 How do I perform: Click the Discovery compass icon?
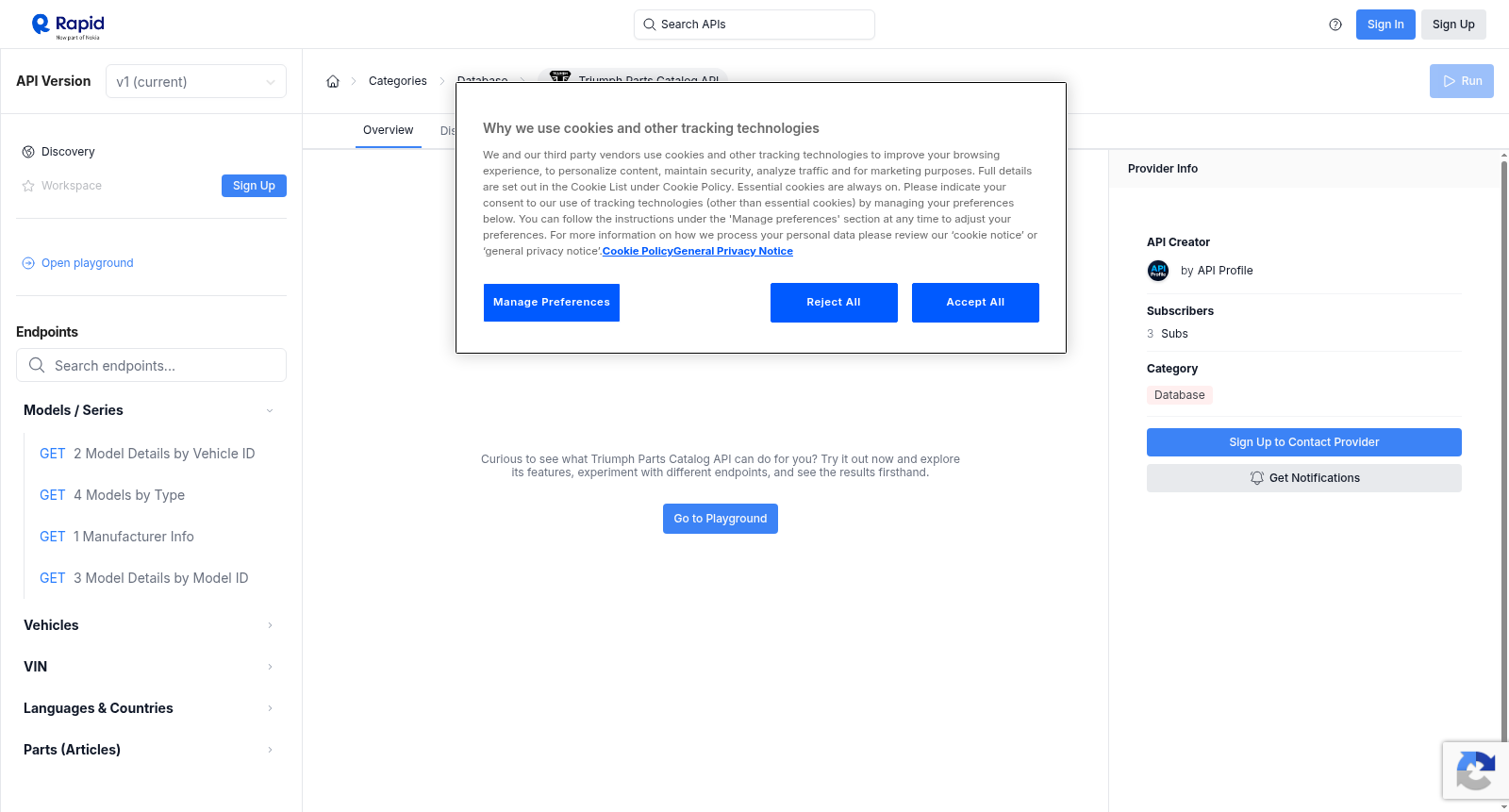coord(28,152)
